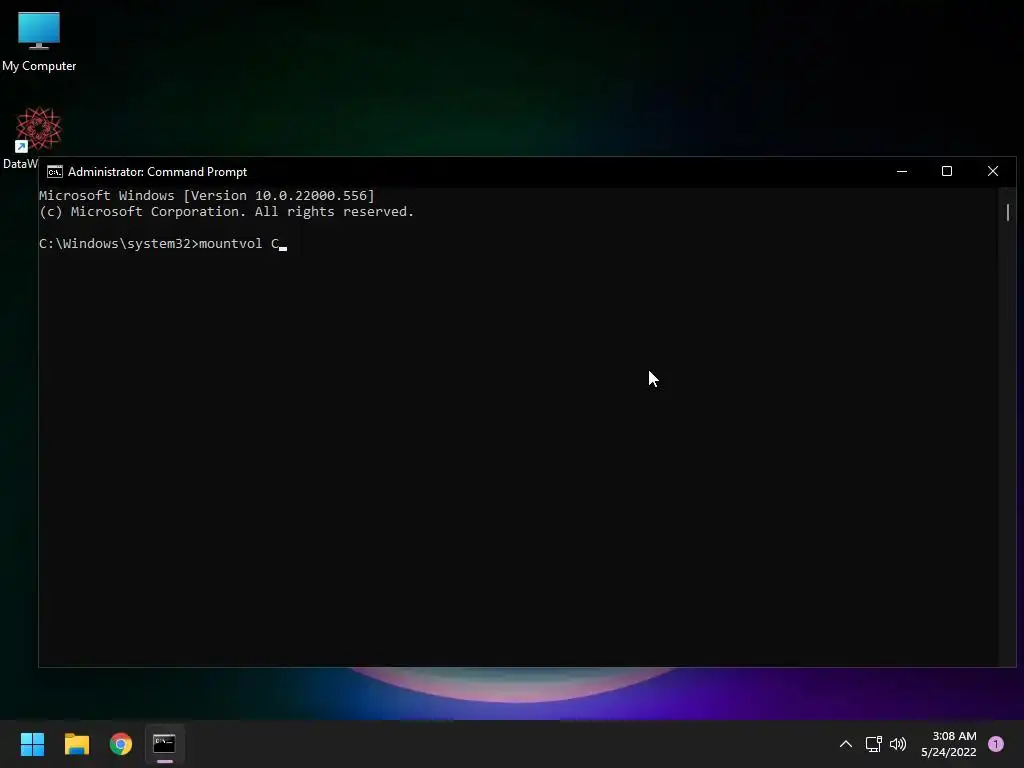Click the Command Prompt taskbar button
Viewport: 1024px width, 768px height.
(x=165, y=744)
